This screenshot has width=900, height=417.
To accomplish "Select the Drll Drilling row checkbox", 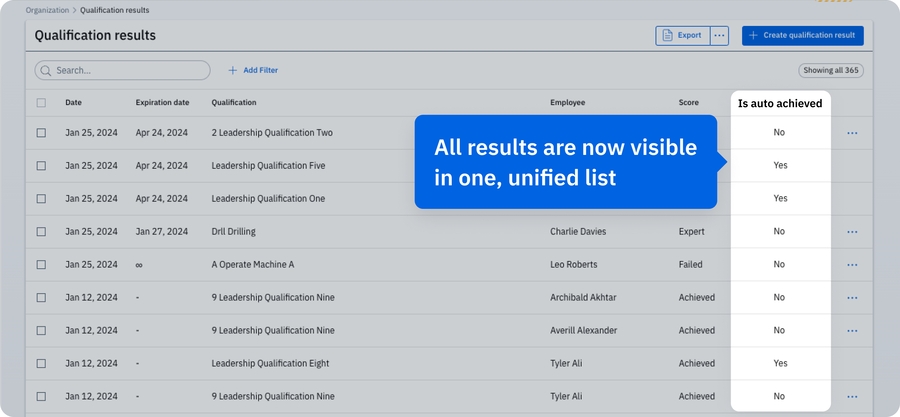I will point(41,232).
